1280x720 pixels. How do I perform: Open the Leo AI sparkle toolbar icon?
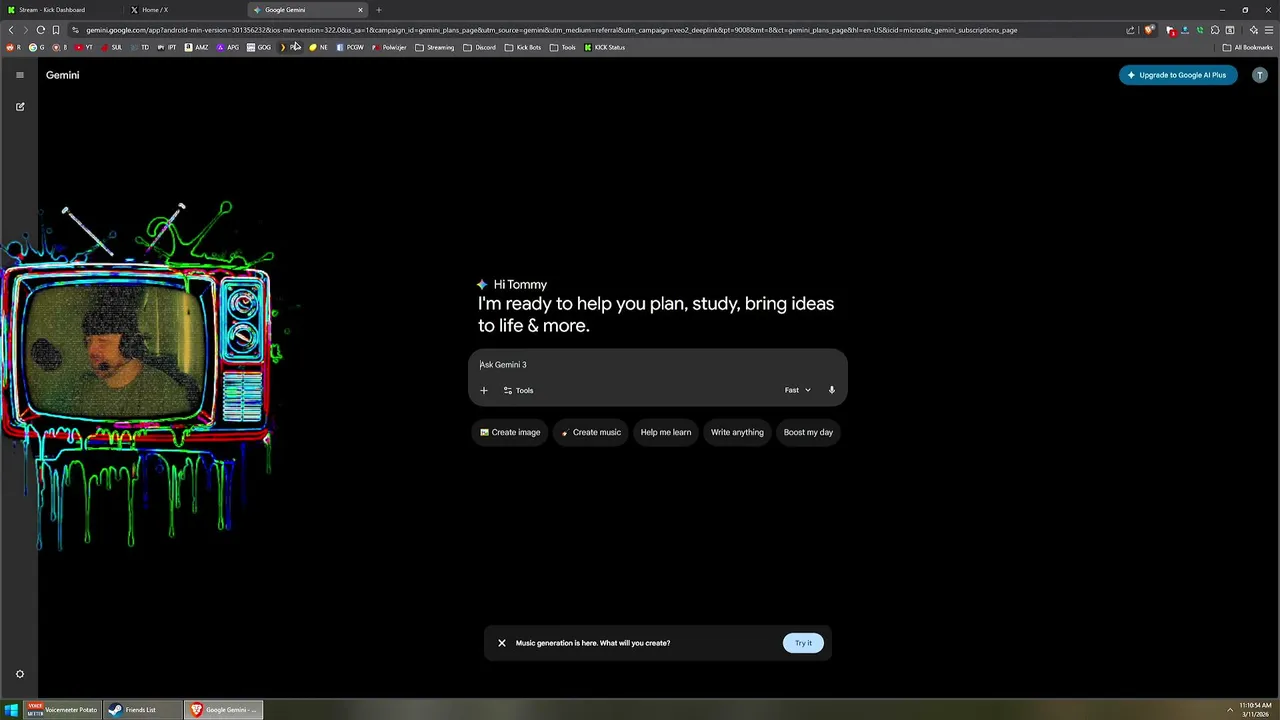[1254, 30]
